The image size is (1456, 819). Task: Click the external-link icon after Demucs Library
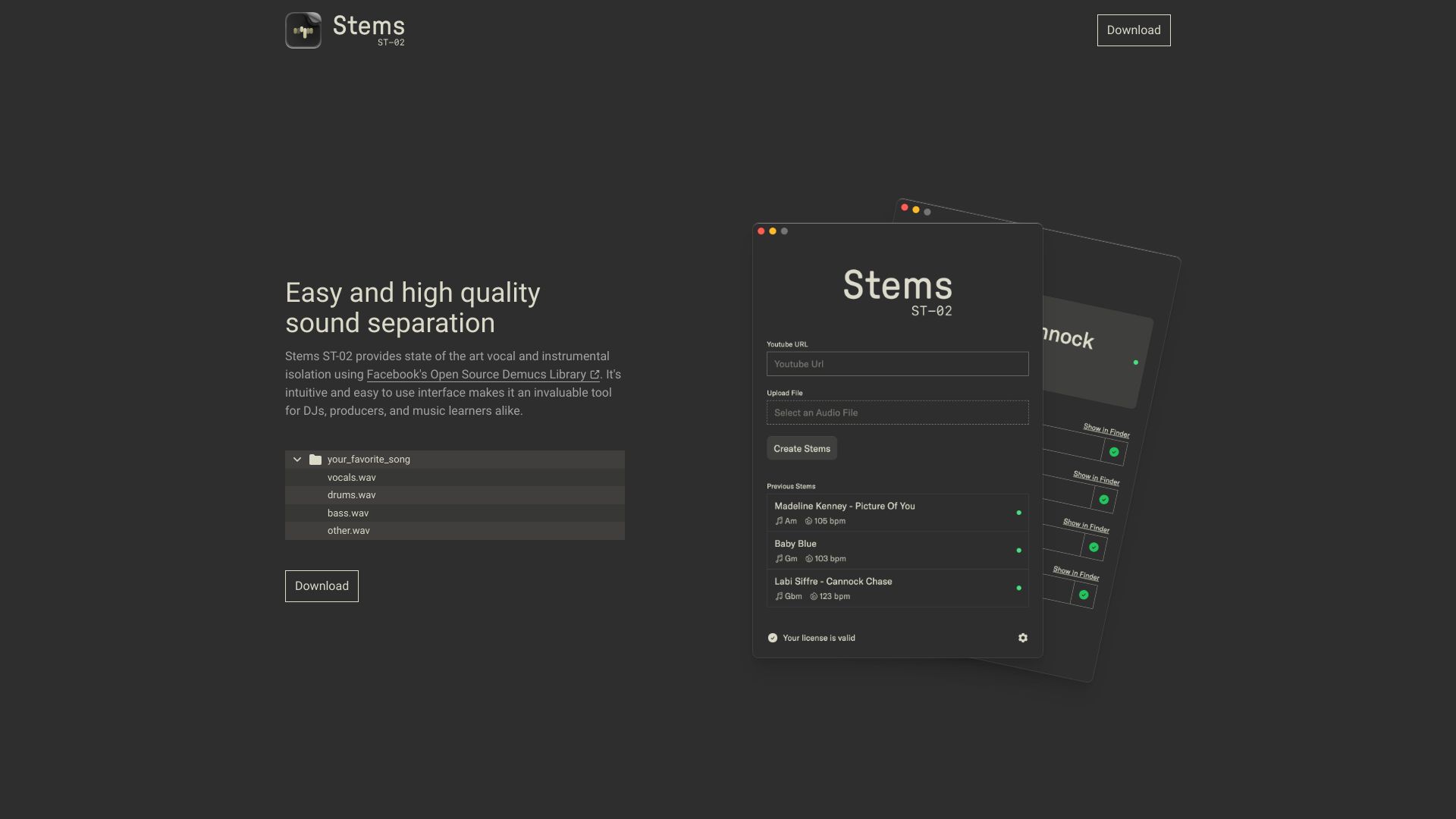click(595, 374)
